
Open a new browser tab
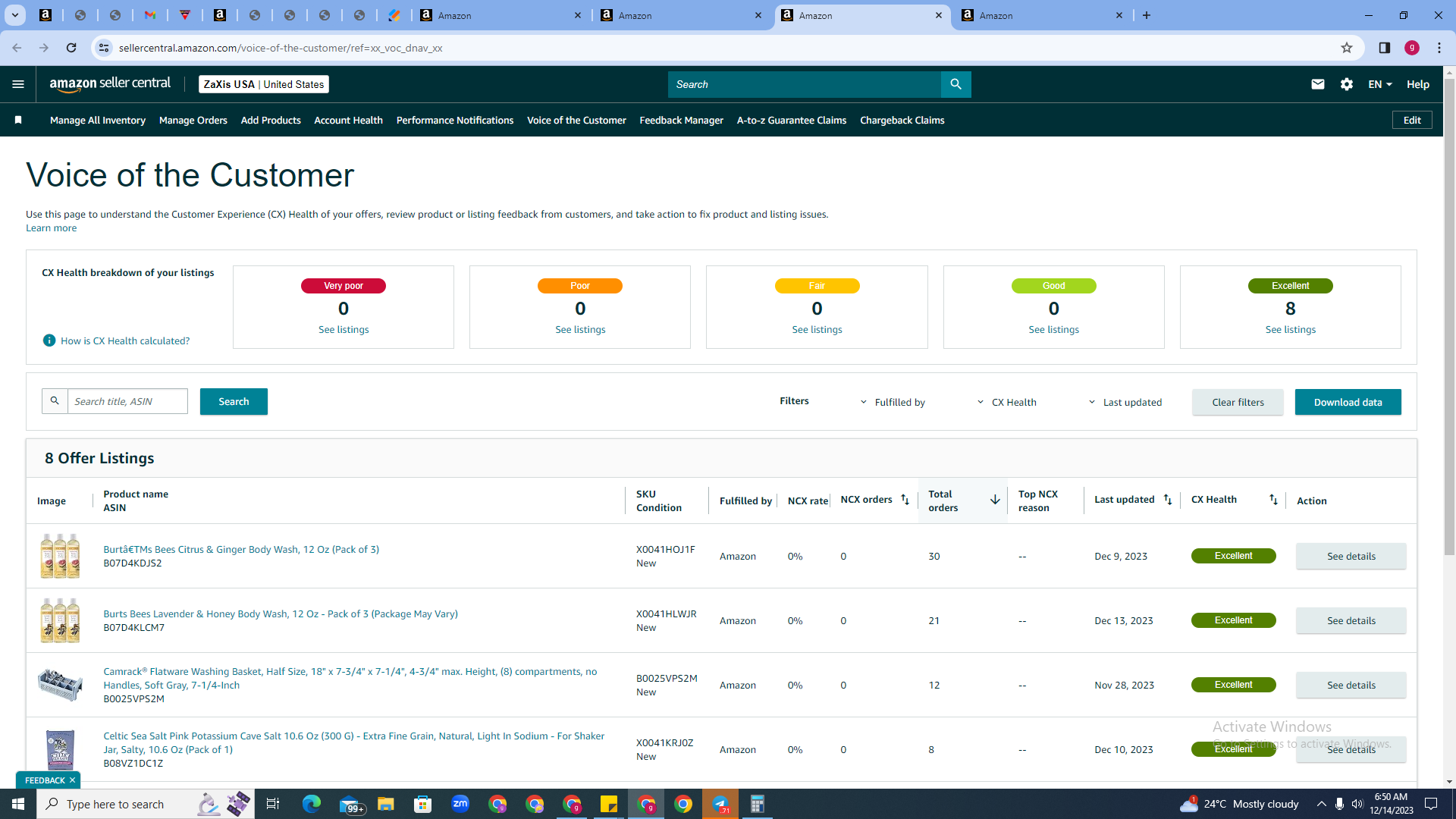coord(1147,15)
